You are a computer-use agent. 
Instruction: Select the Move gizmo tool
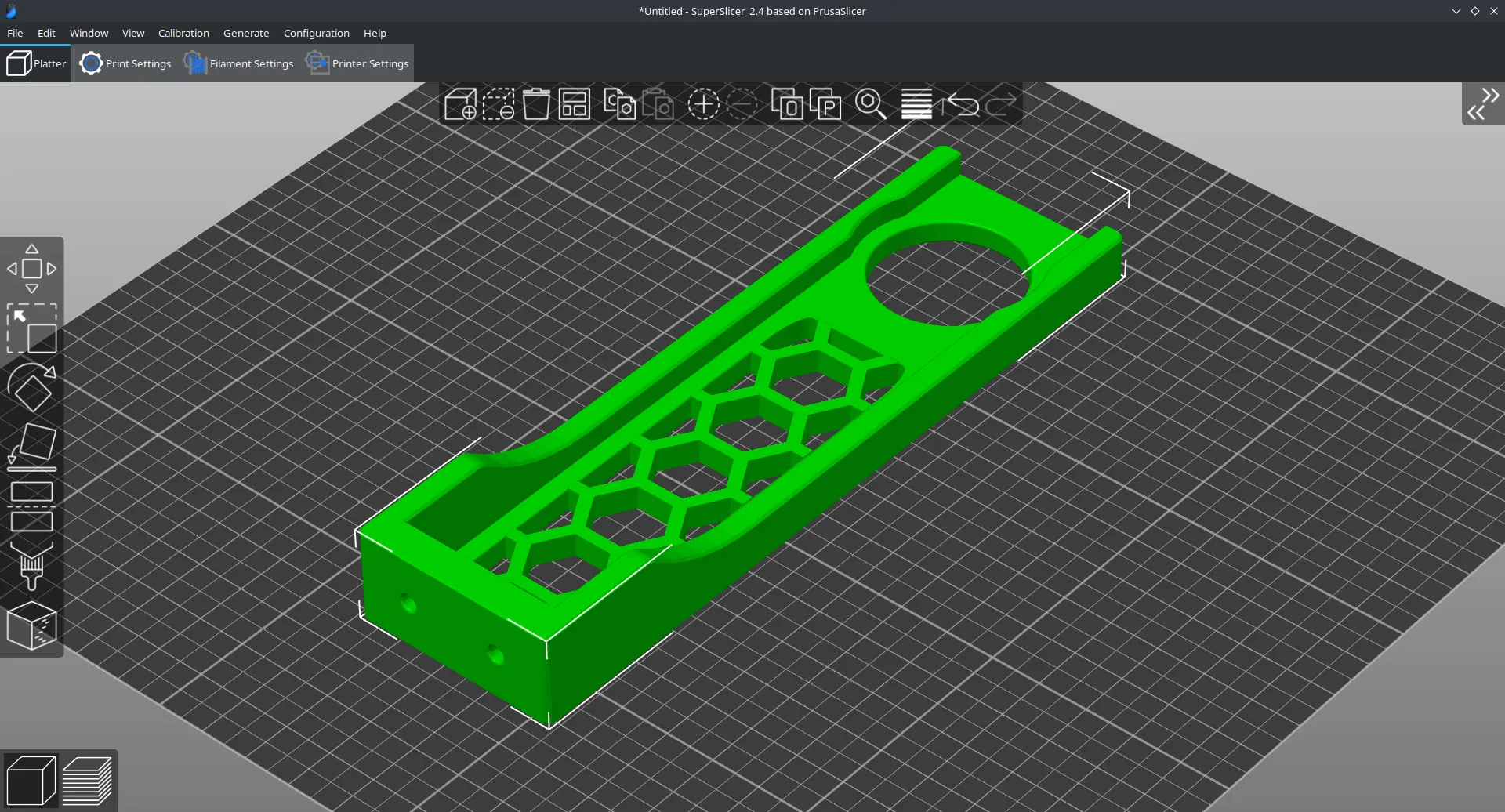(32, 269)
